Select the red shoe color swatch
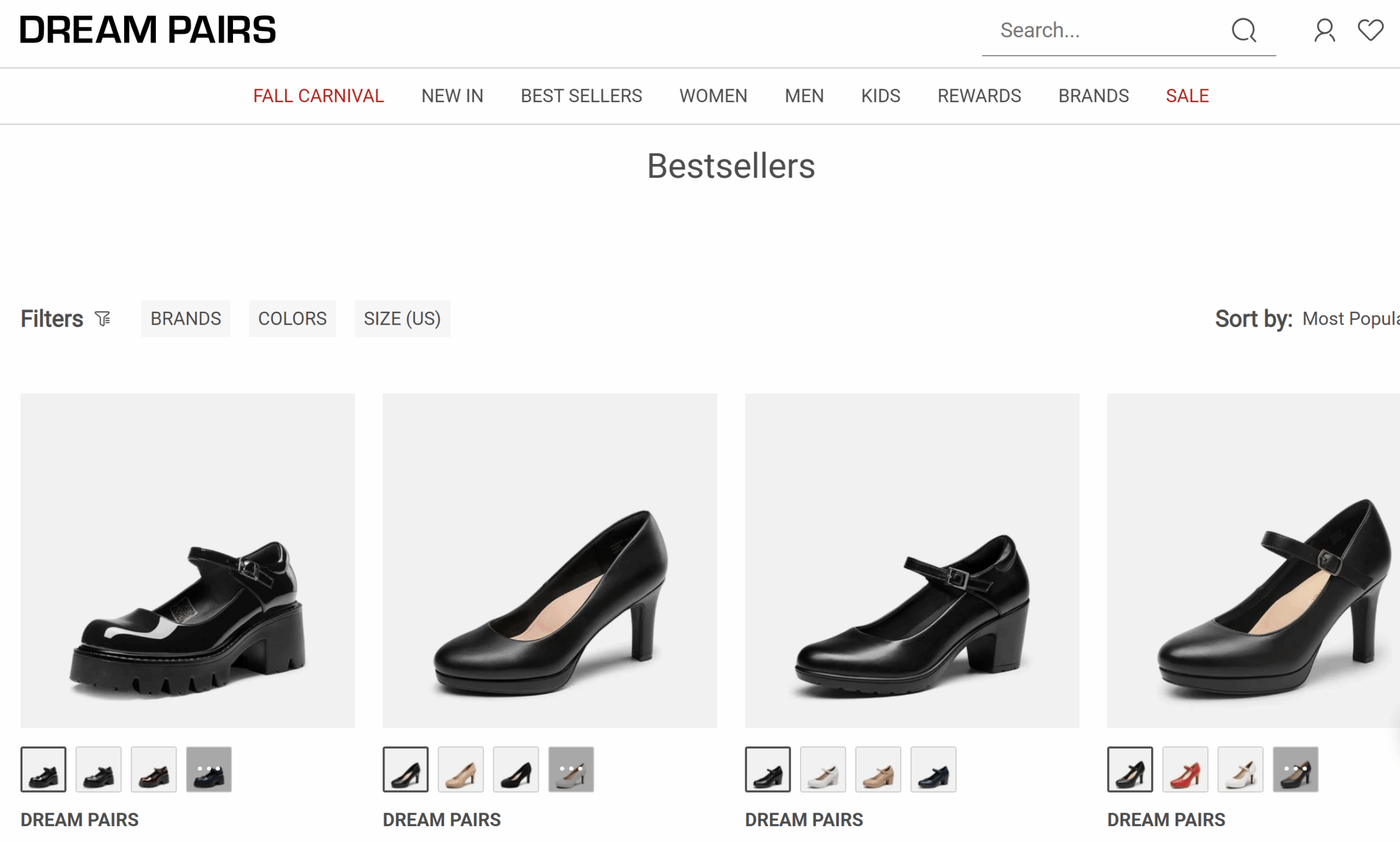 click(x=1185, y=769)
